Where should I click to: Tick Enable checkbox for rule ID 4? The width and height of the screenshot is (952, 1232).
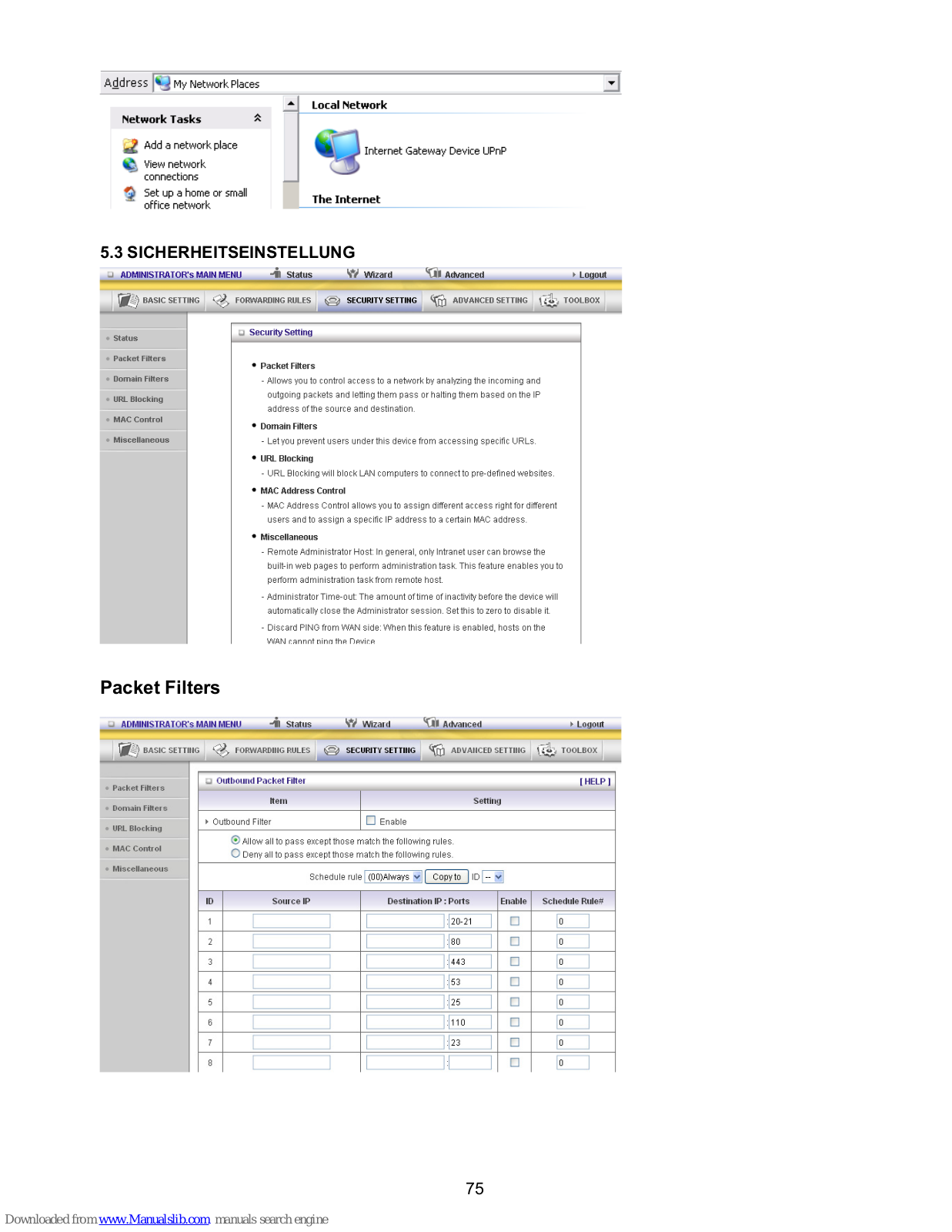pos(515,981)
